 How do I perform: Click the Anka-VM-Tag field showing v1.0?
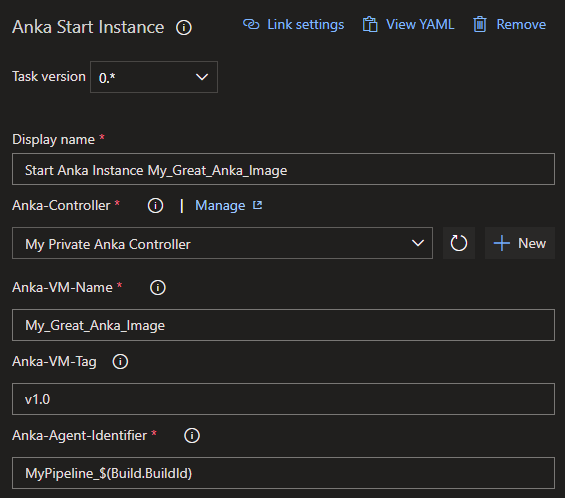coord(283,399)
